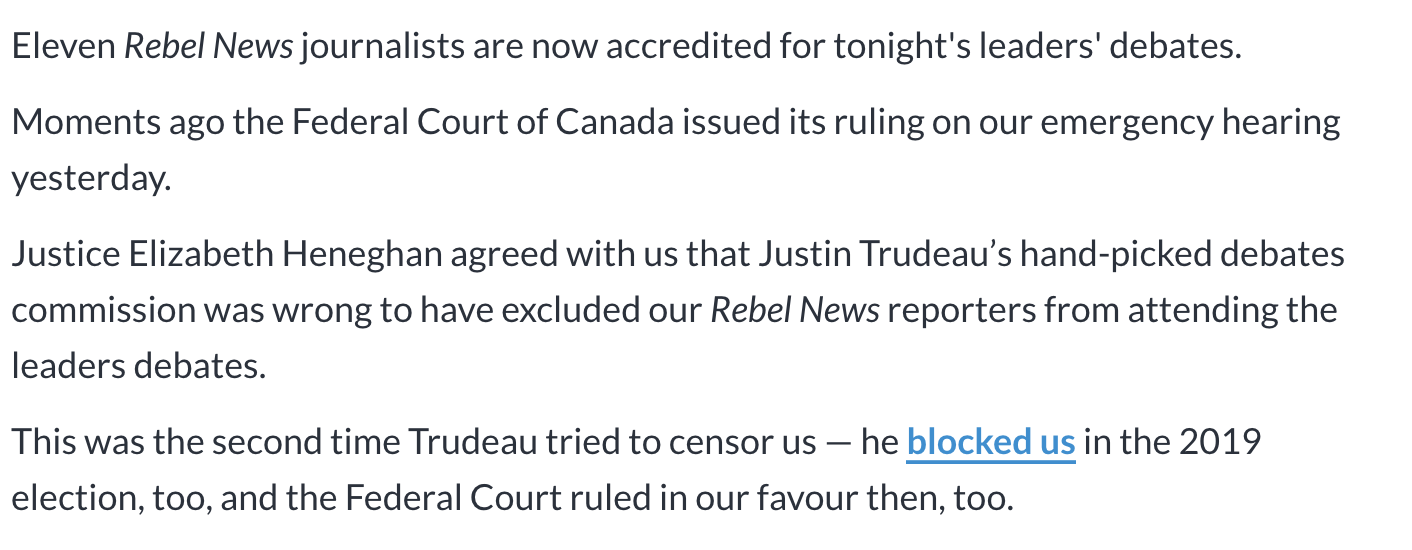Viewport: 1412px width, 550px height.
Task: Open the 'blocked us' hyperlink
Action: [x=990, y=442]
